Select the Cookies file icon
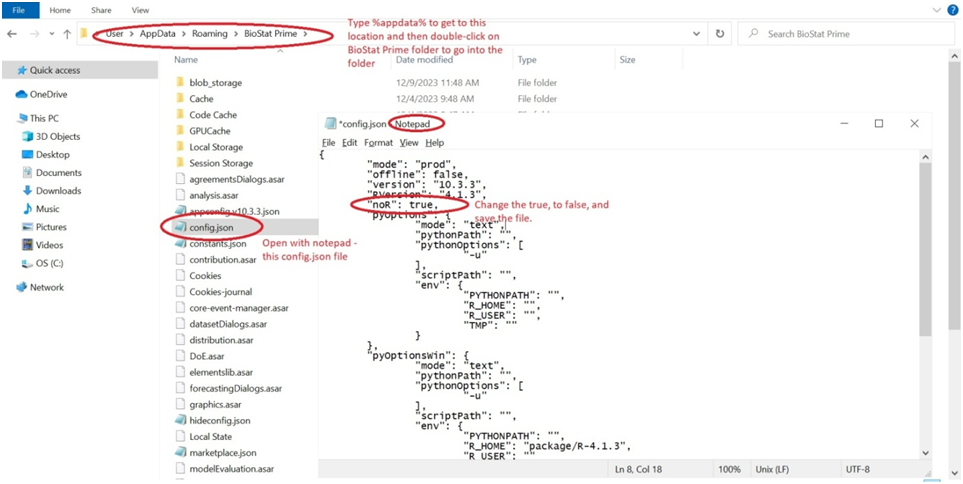 coord(180,276)
